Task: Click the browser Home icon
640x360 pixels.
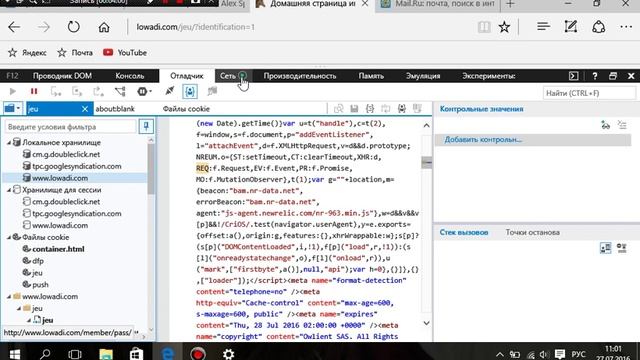Action: click(x=104, y=27)
